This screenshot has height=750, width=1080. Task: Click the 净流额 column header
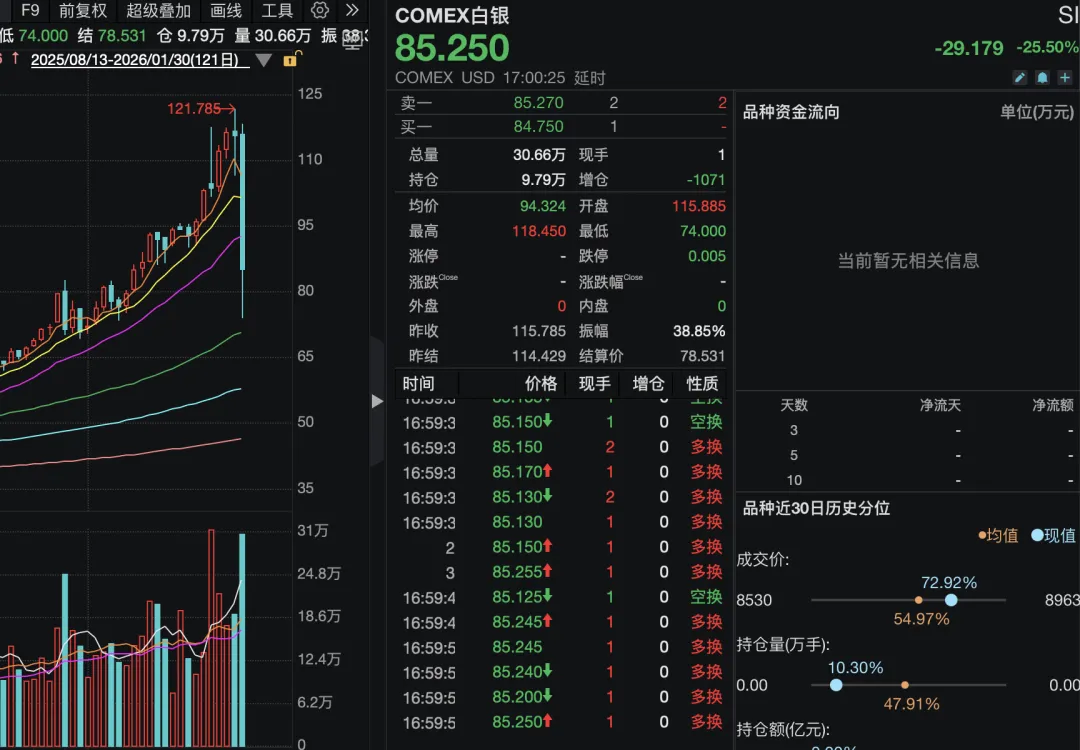pos(1053,405)
